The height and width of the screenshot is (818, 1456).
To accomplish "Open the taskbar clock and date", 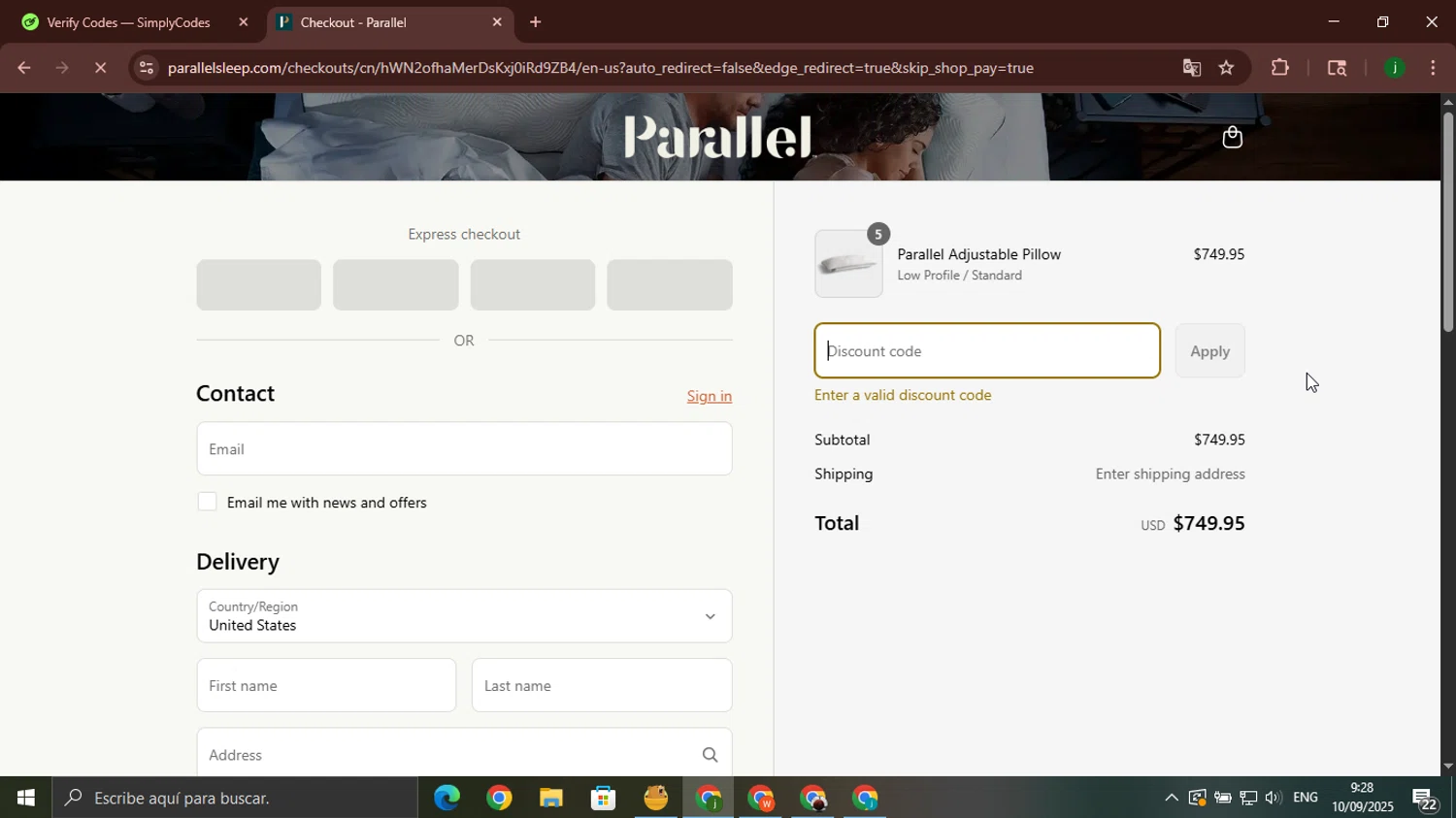I will click(1362, 798).
